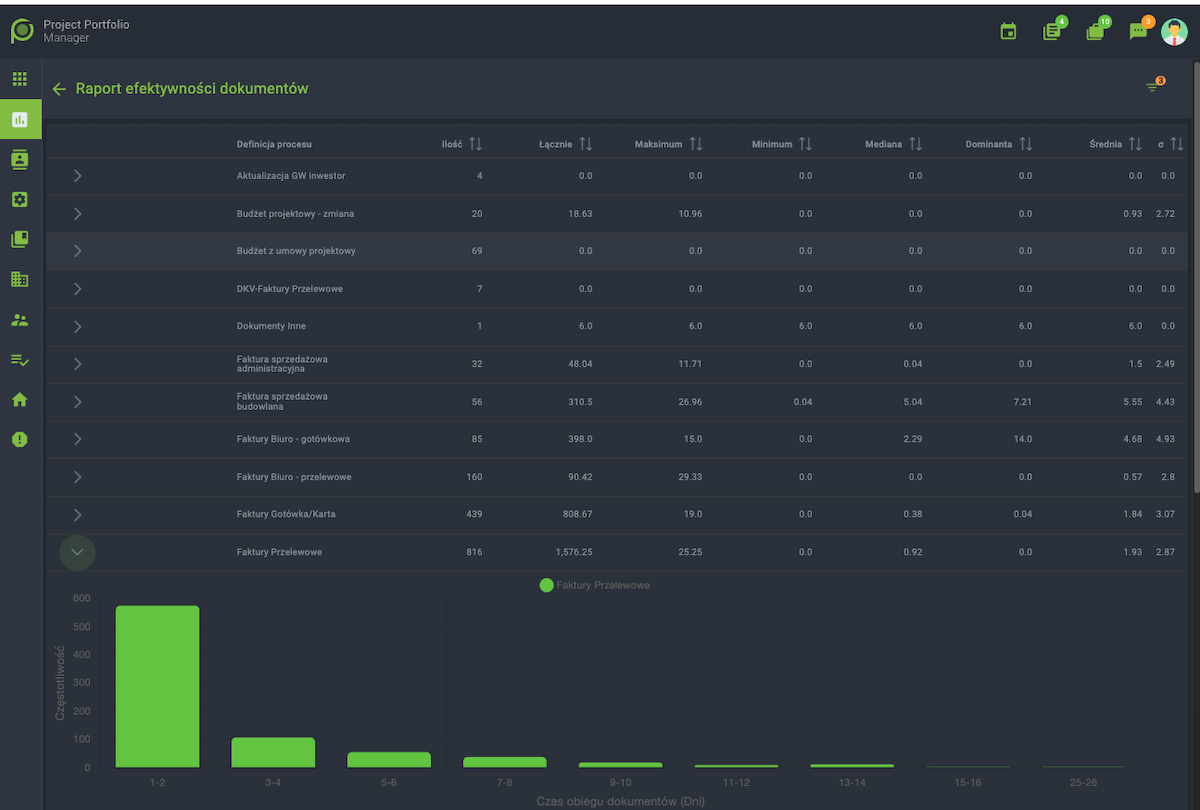
Task: Expand the Faktury Gotówka/Karta row
Action: click(78, 514)
